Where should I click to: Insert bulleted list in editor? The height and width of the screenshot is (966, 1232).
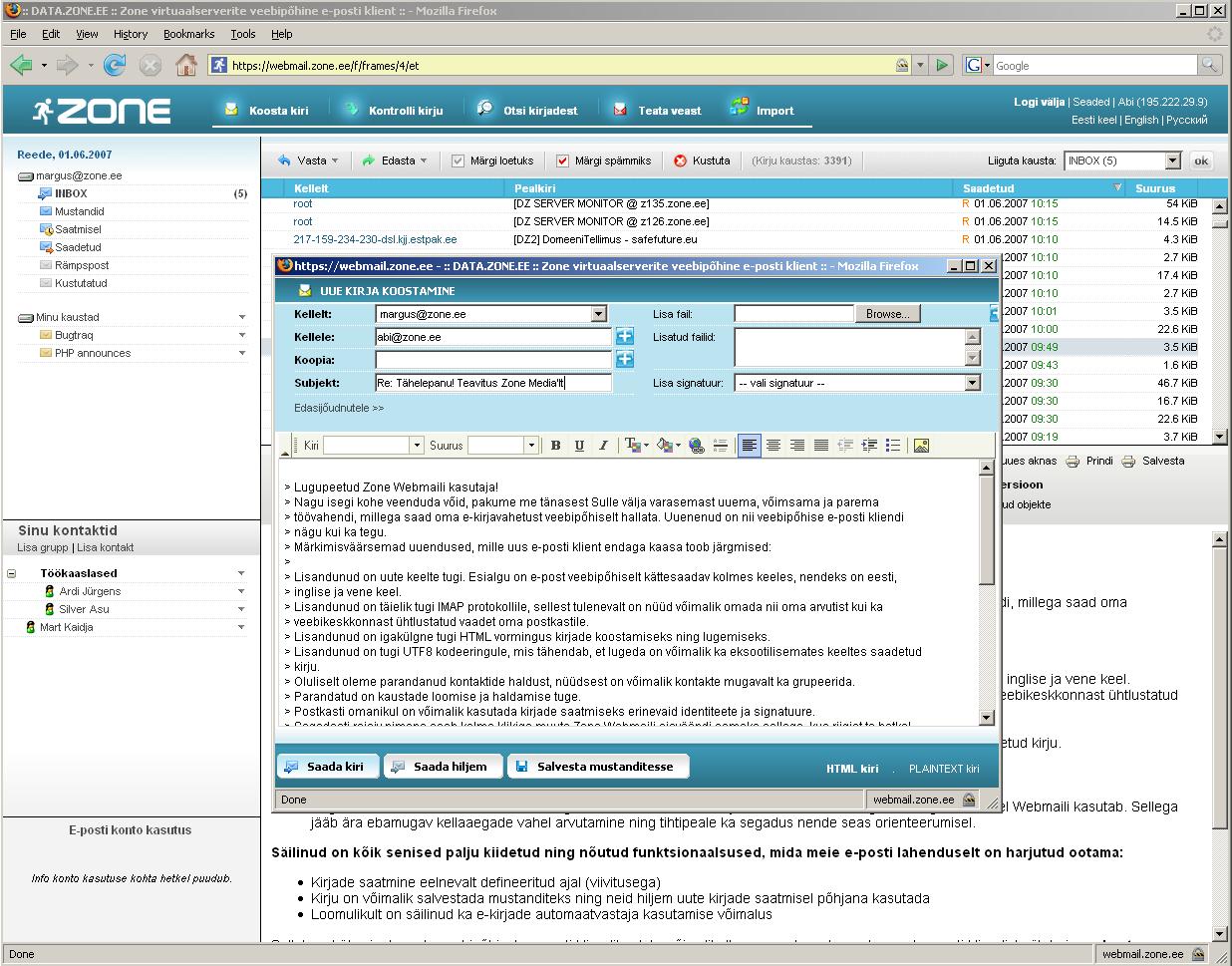click(893, 446)
